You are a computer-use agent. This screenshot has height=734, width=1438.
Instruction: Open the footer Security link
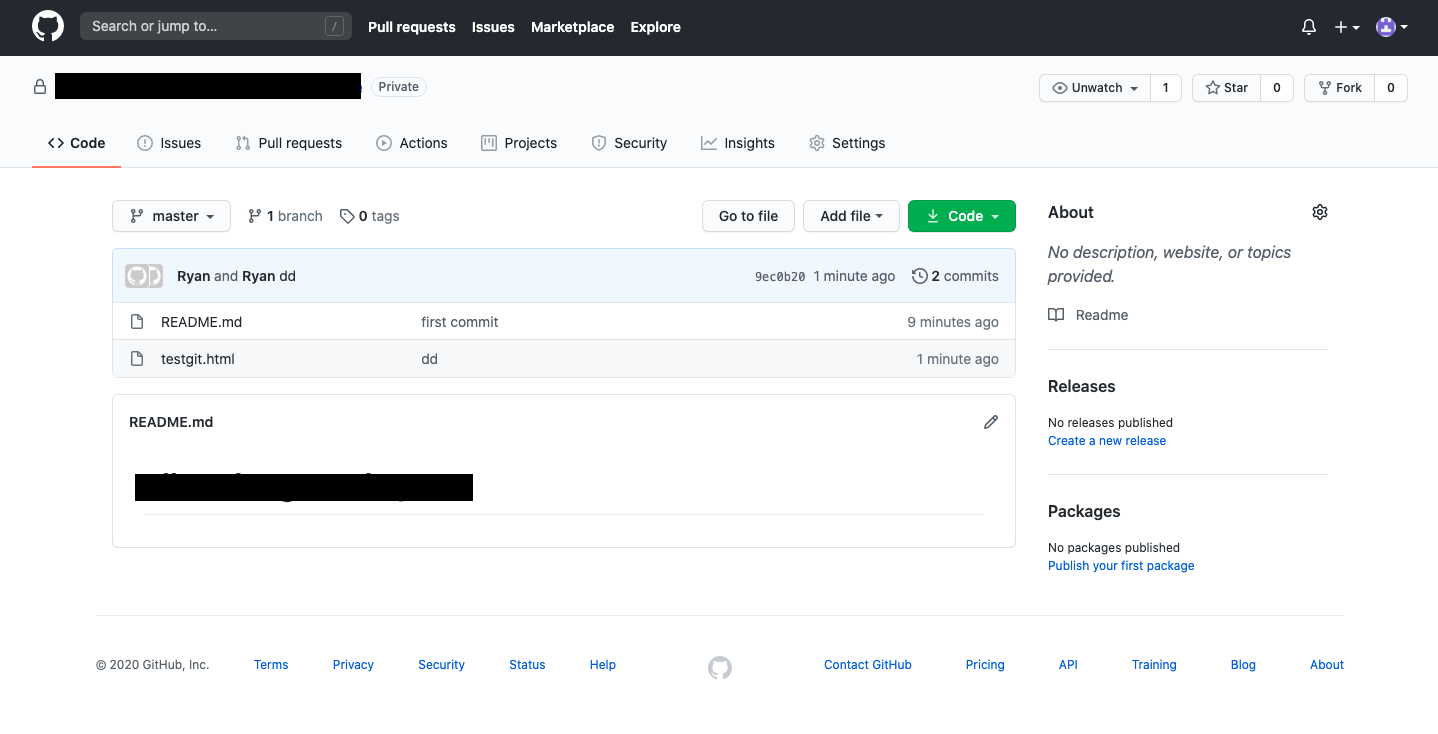click(441, 665)
